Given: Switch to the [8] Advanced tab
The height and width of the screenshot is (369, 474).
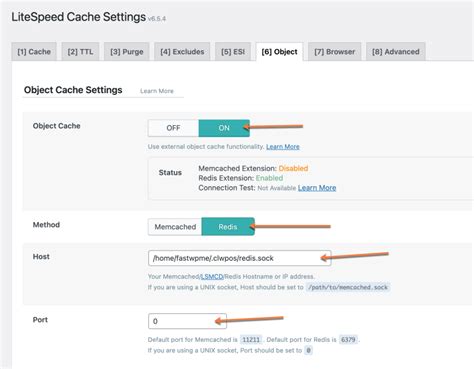Looking at the screenshot, I should (x=396, y=52).
